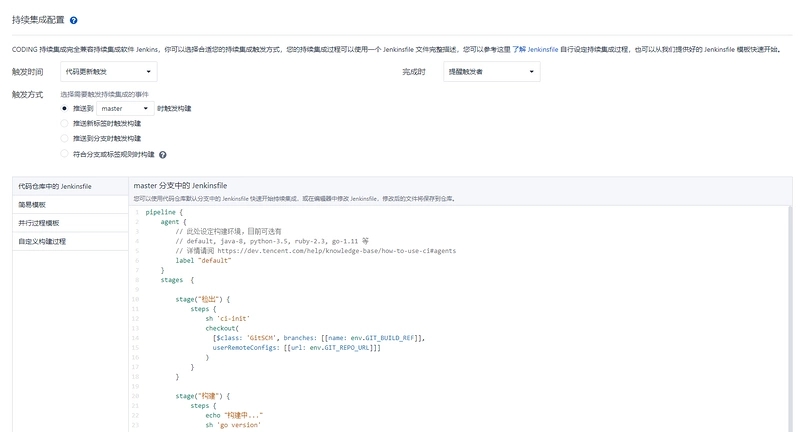
Task: Switch to 并行过程模板 tab
Action: click(x=70, y=223)
